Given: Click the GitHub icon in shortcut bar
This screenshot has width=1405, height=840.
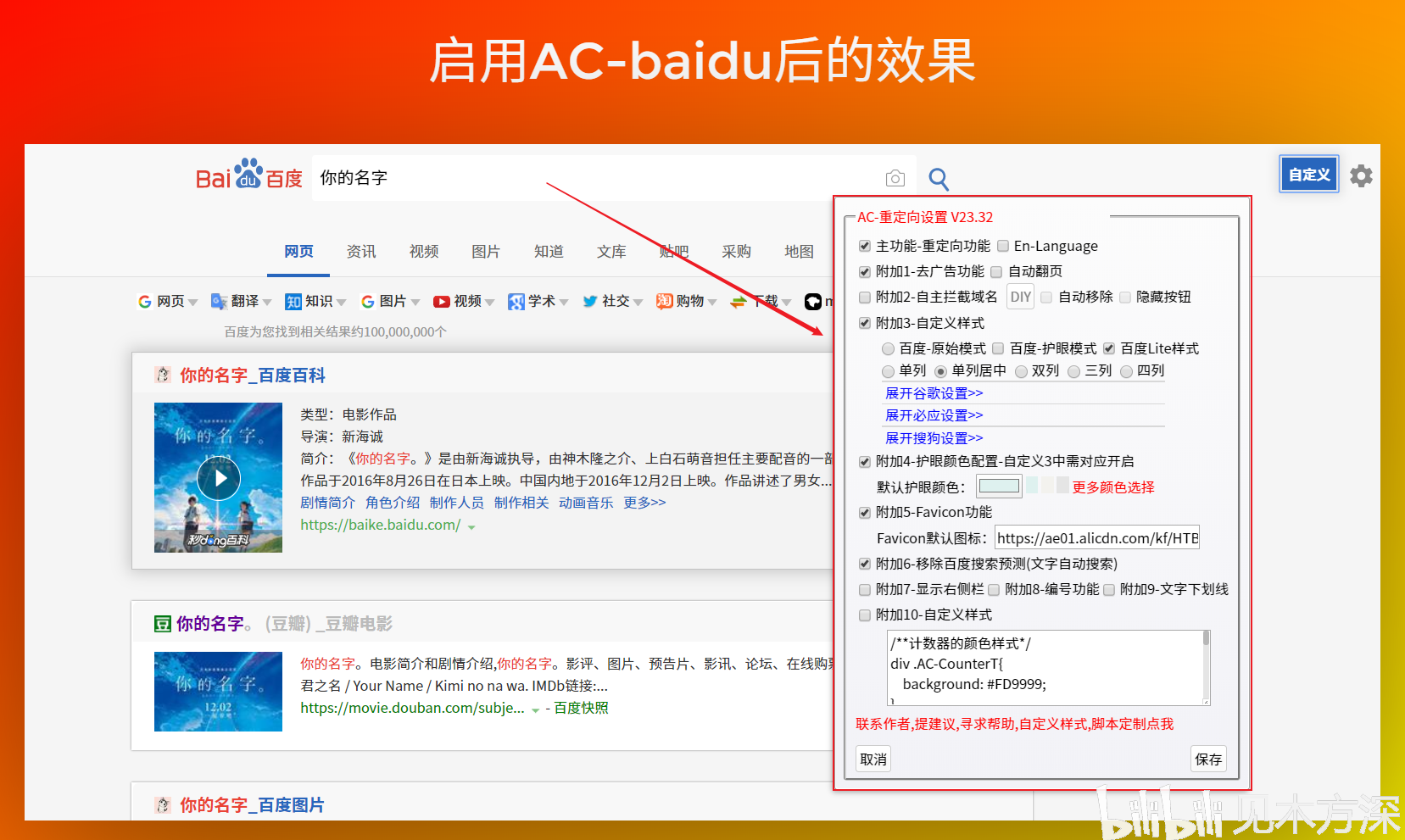Looking at the screenshot, I should pyautogui.click(x=813, y=302).
